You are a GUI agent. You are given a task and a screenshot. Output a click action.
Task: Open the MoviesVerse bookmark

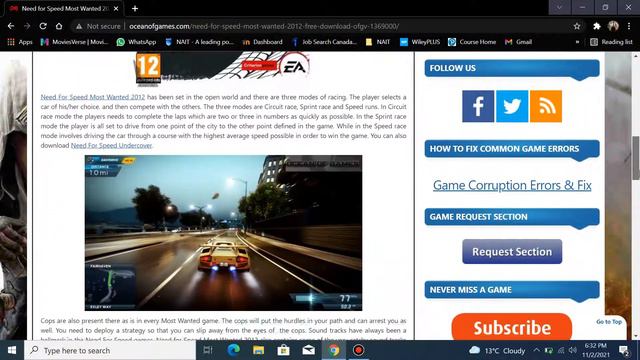[75, 42]
